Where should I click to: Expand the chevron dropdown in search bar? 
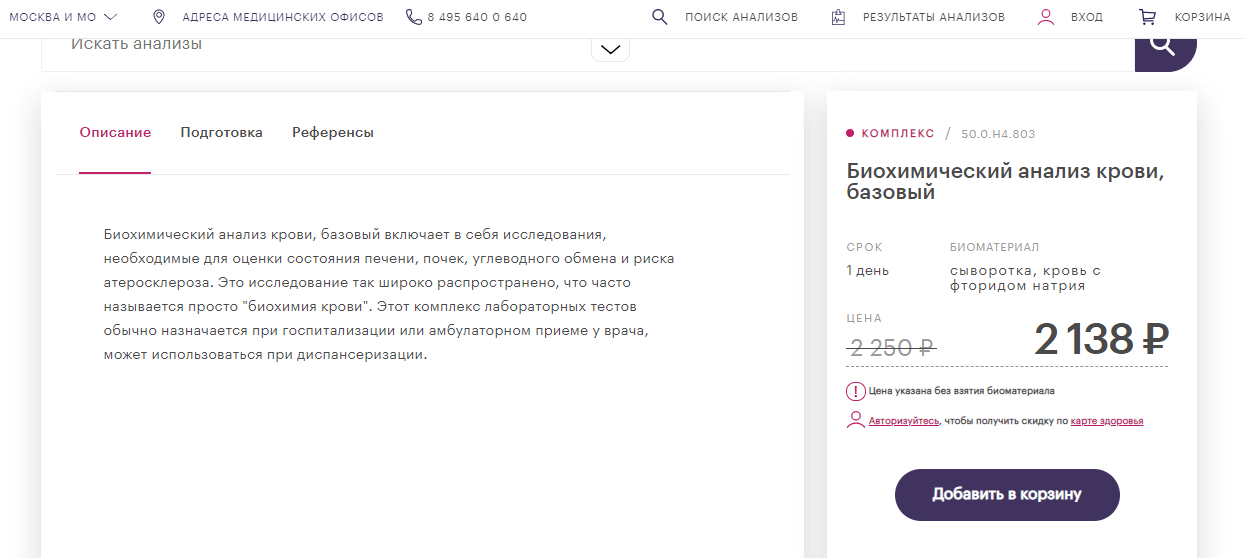[x=610, y=49]
